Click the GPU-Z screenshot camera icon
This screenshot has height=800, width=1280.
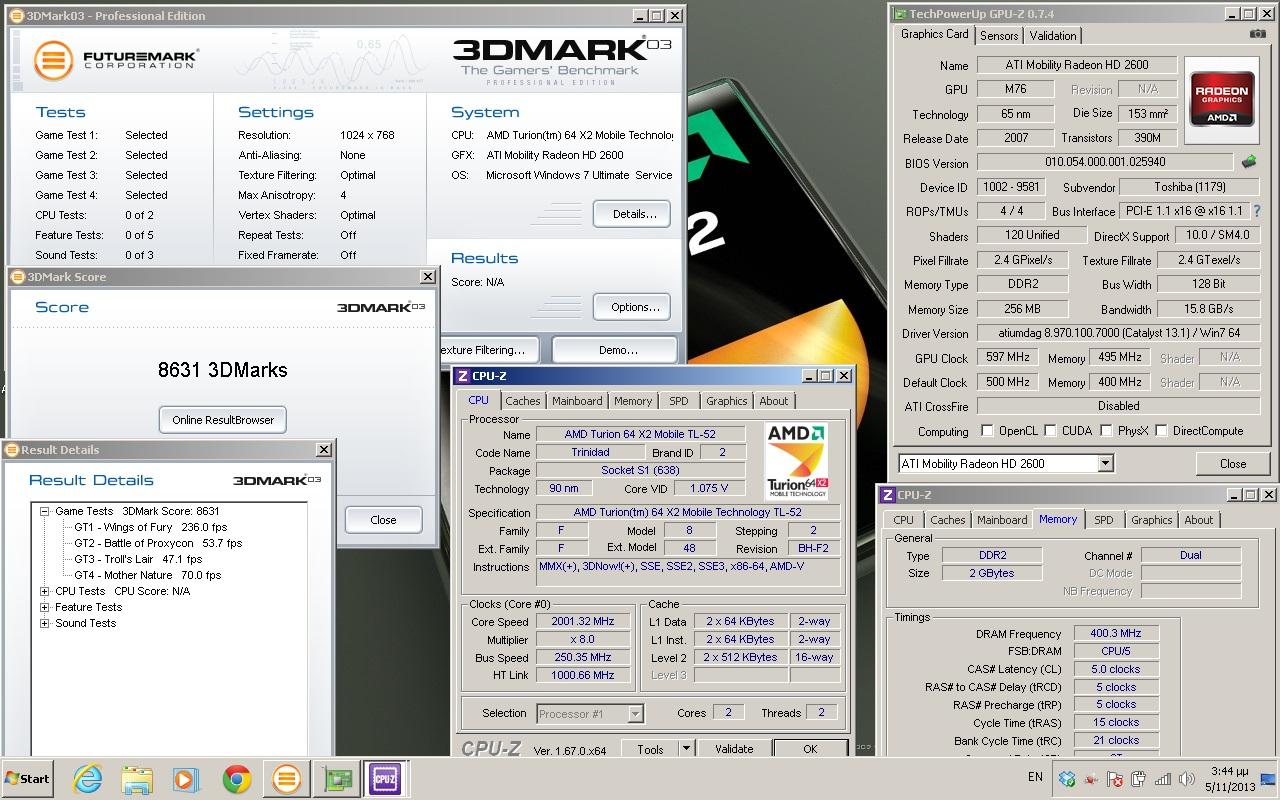point(1257,34)
